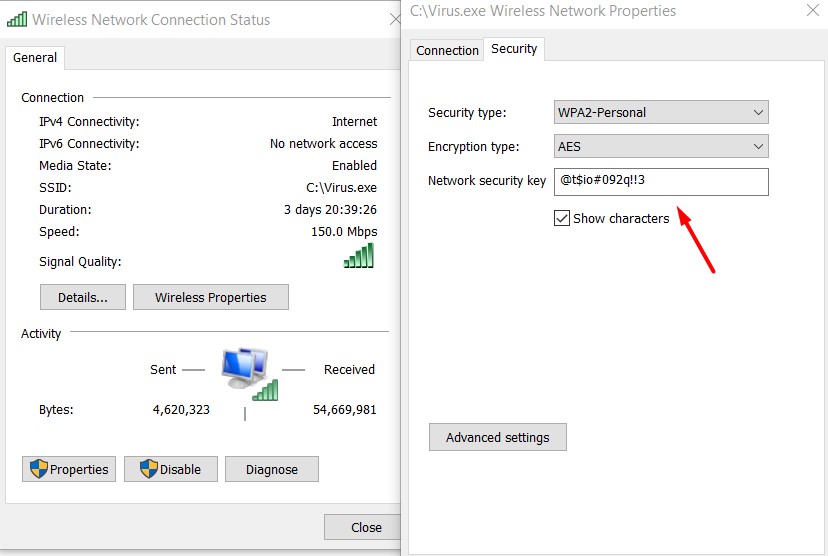Open the Details... button
828x556 pixels.
(x=83, y=297)
